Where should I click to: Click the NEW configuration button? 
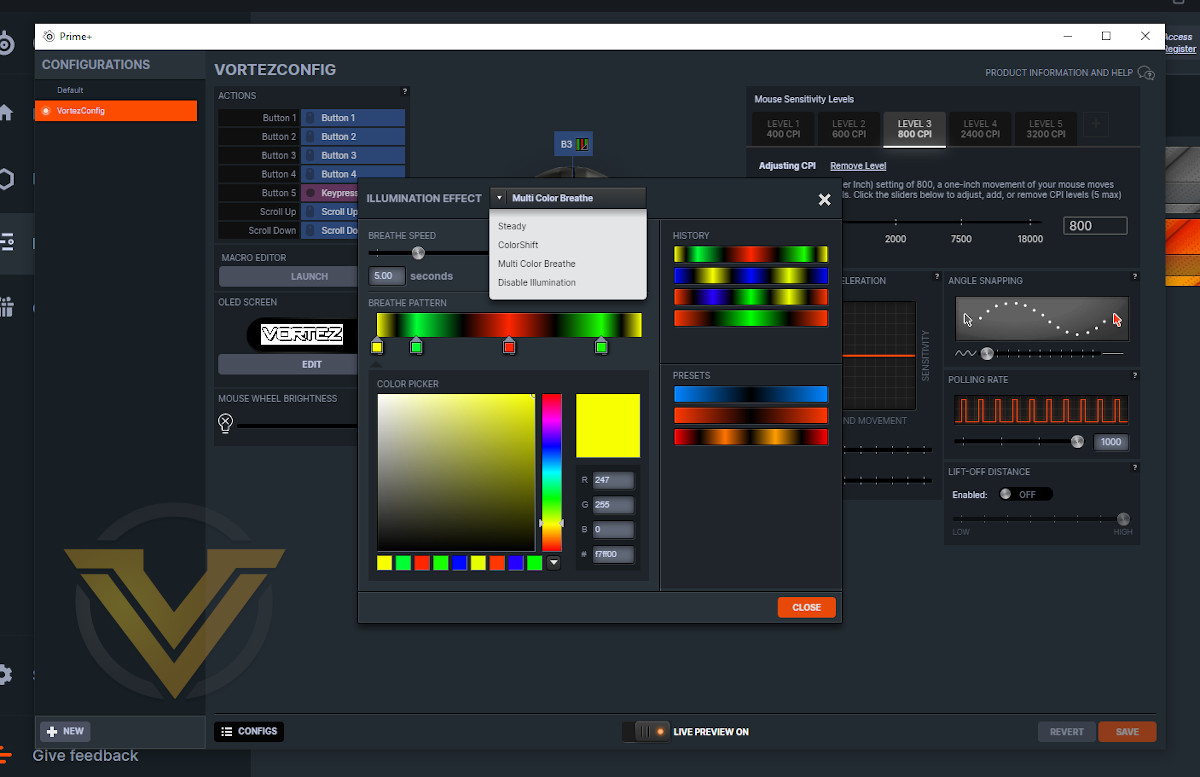pyautogui.click(x=66, y=731)
